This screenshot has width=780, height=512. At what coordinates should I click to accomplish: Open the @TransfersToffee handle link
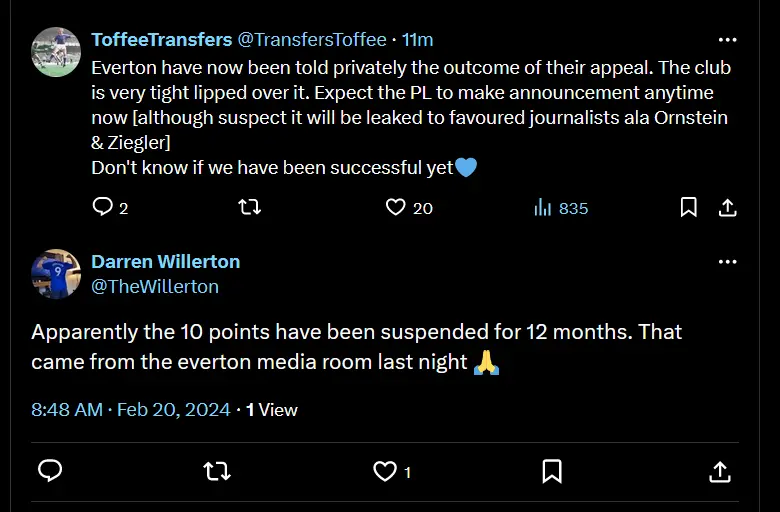(x=311, y=40)
